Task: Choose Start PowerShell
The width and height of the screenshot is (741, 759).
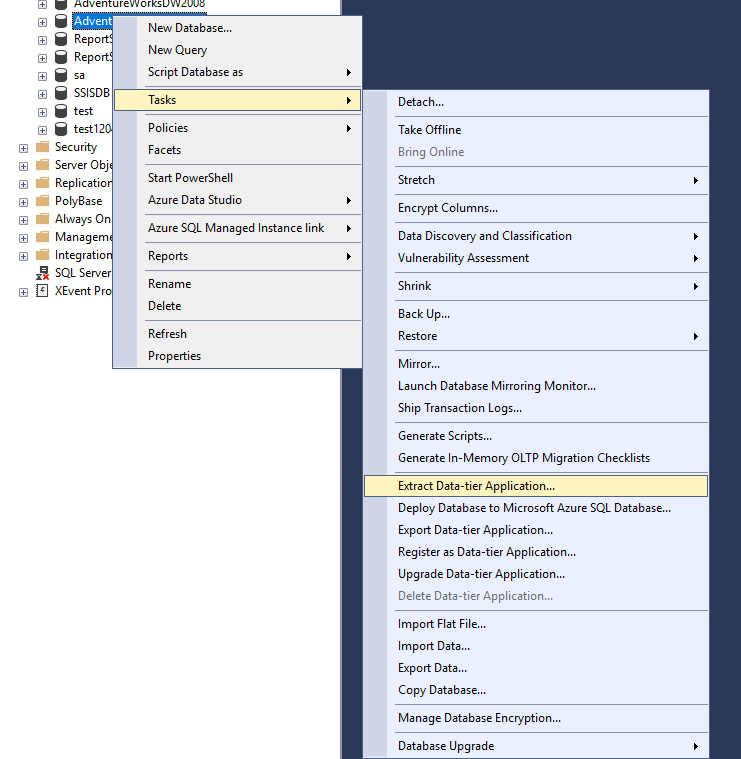Action: click(238, 178)
